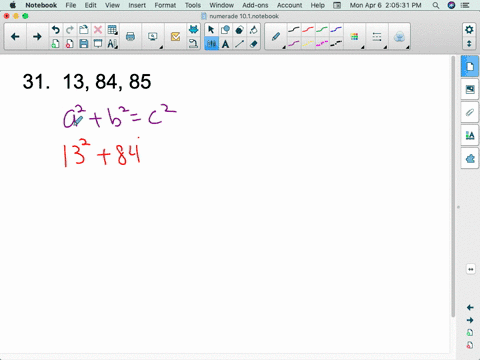Screen dimensions: 480x360
Task: Open the Add-ons puzzle piece tab
Action: (470, 158)
